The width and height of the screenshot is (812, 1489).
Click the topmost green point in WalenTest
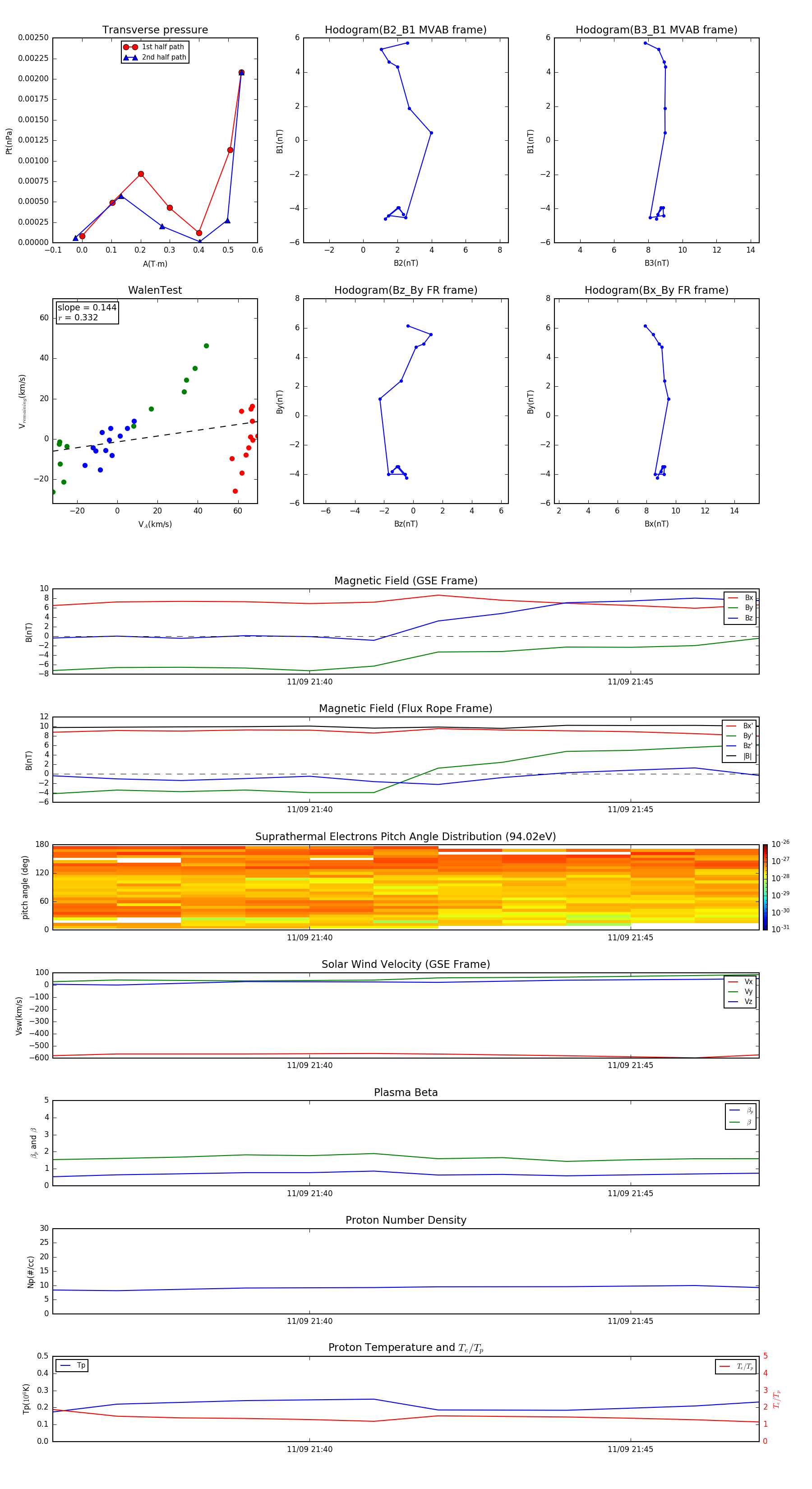click(x=206, y=346)
